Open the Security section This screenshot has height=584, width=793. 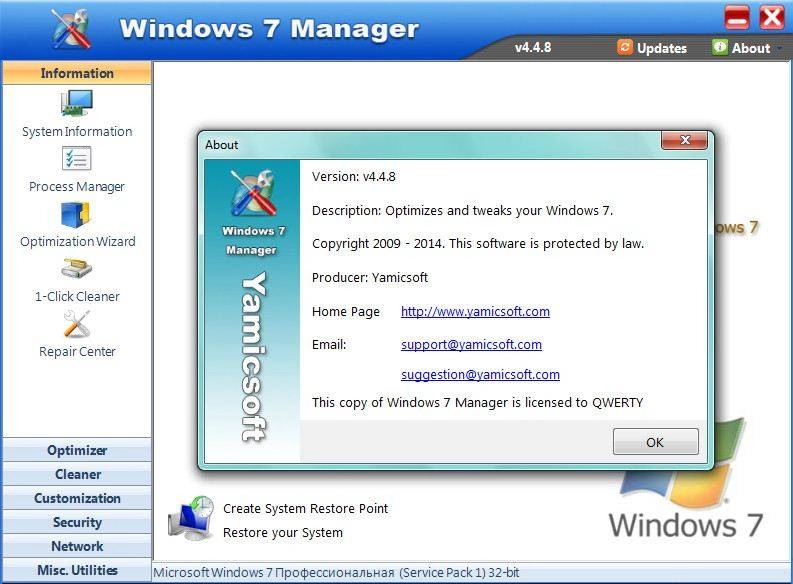[77, 522]
